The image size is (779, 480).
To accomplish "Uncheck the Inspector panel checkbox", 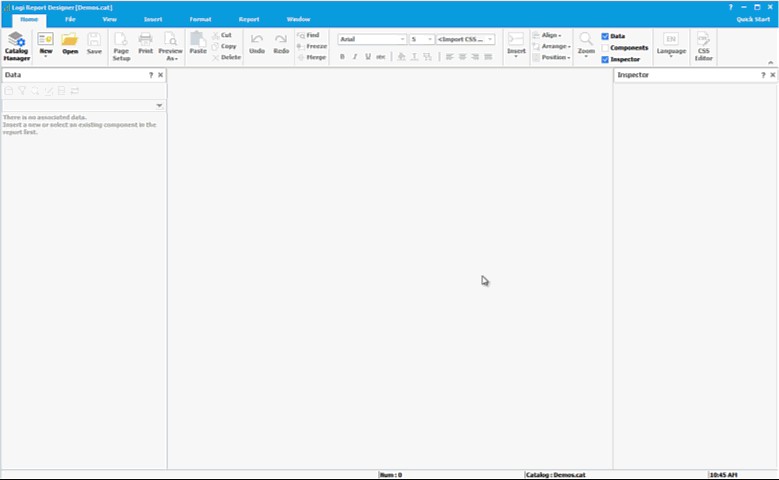I will coord(605,60).
